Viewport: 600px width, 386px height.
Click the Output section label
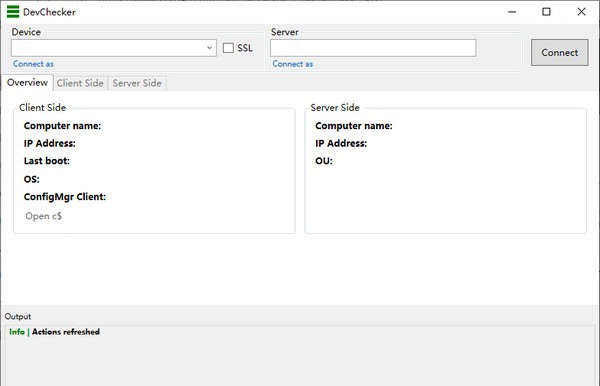(x=18, y=317)
